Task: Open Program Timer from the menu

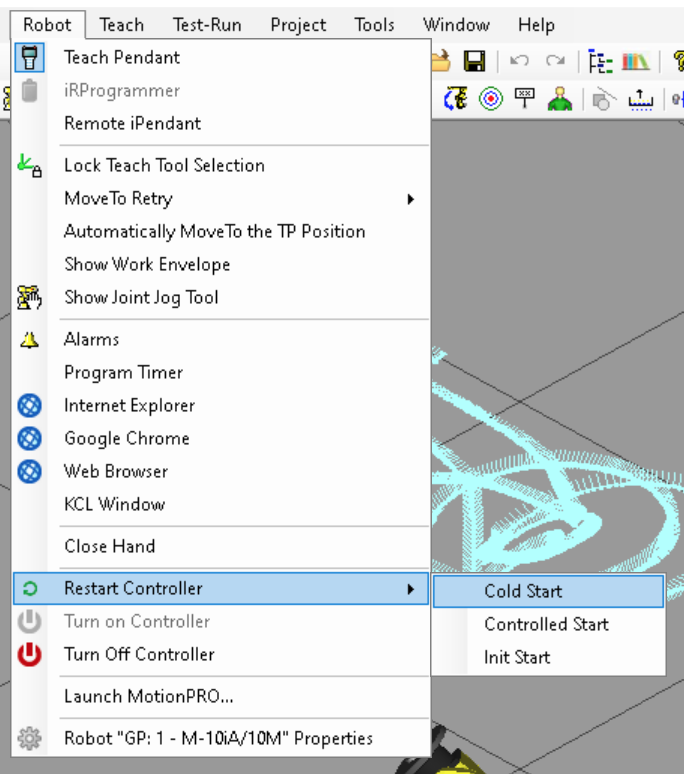Action: click(221, 372)
